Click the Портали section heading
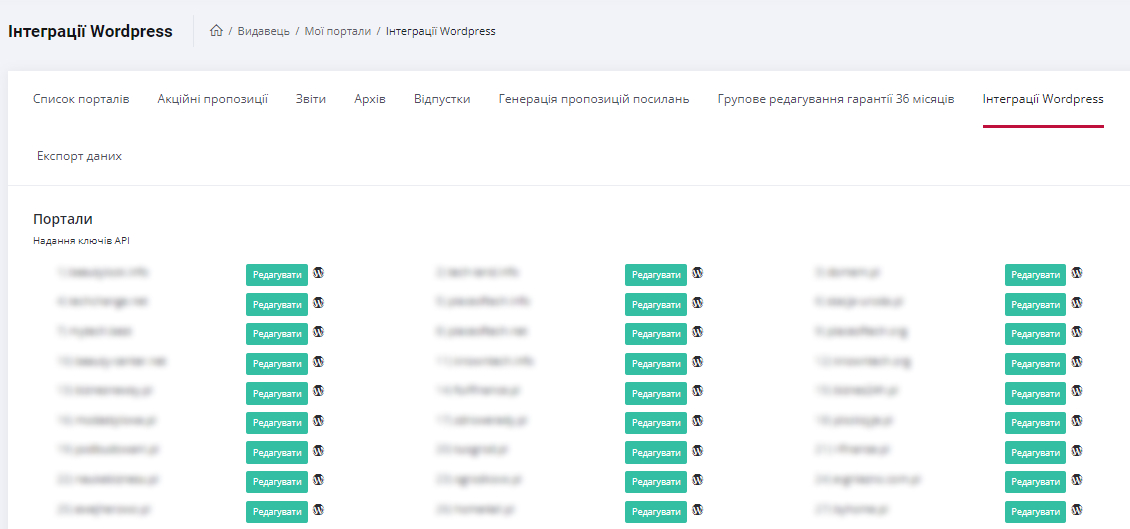1130x529 pixels. click(63, 219)
